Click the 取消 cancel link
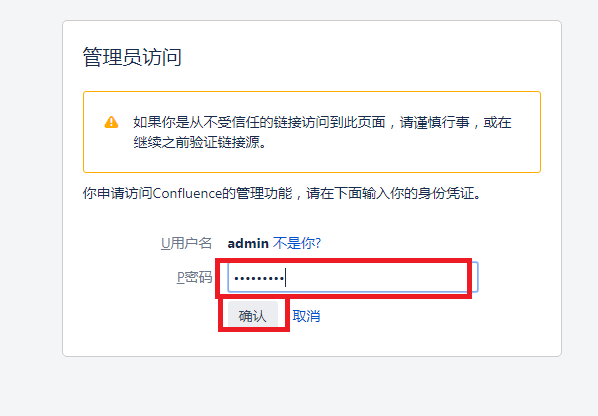598x416 pixels. click(x=306, y=316)
